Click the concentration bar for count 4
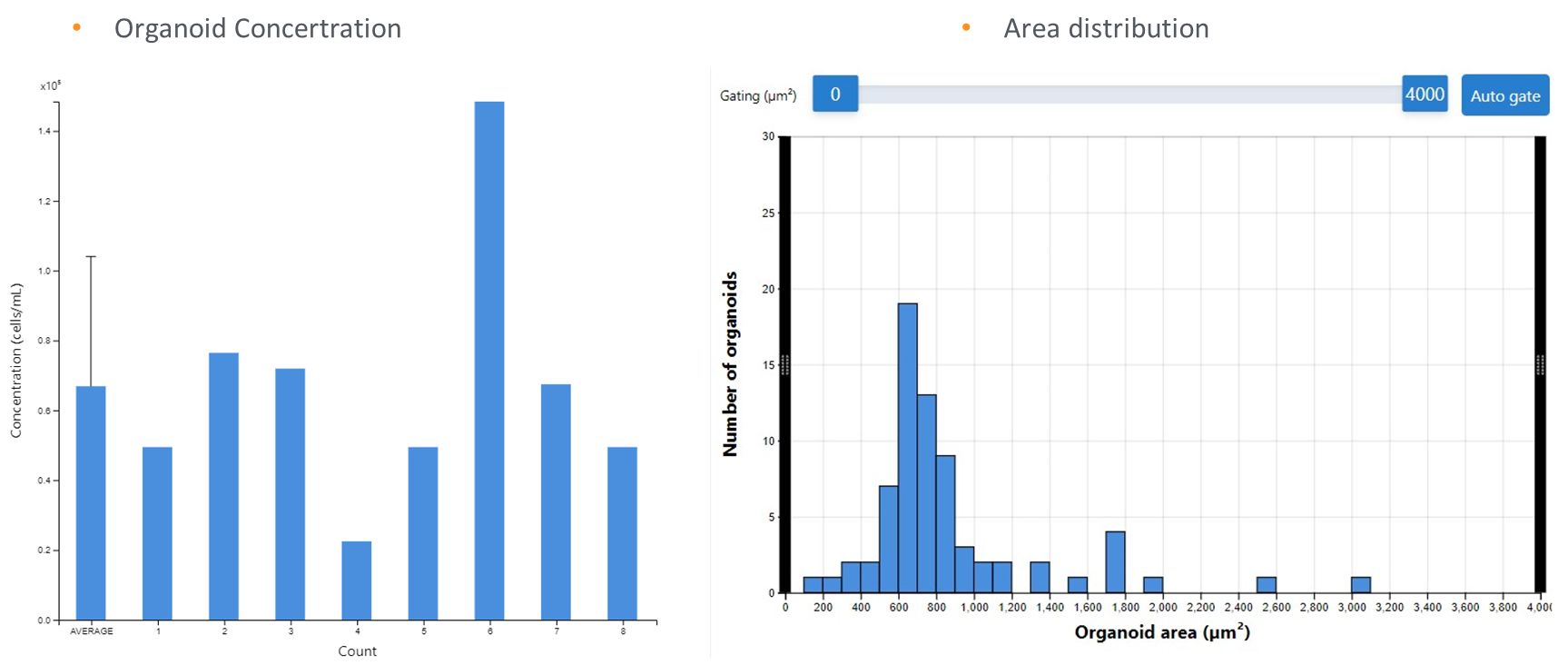Image resolution: width=1568 pixels, height=665 pixels. tap(357, 581)
